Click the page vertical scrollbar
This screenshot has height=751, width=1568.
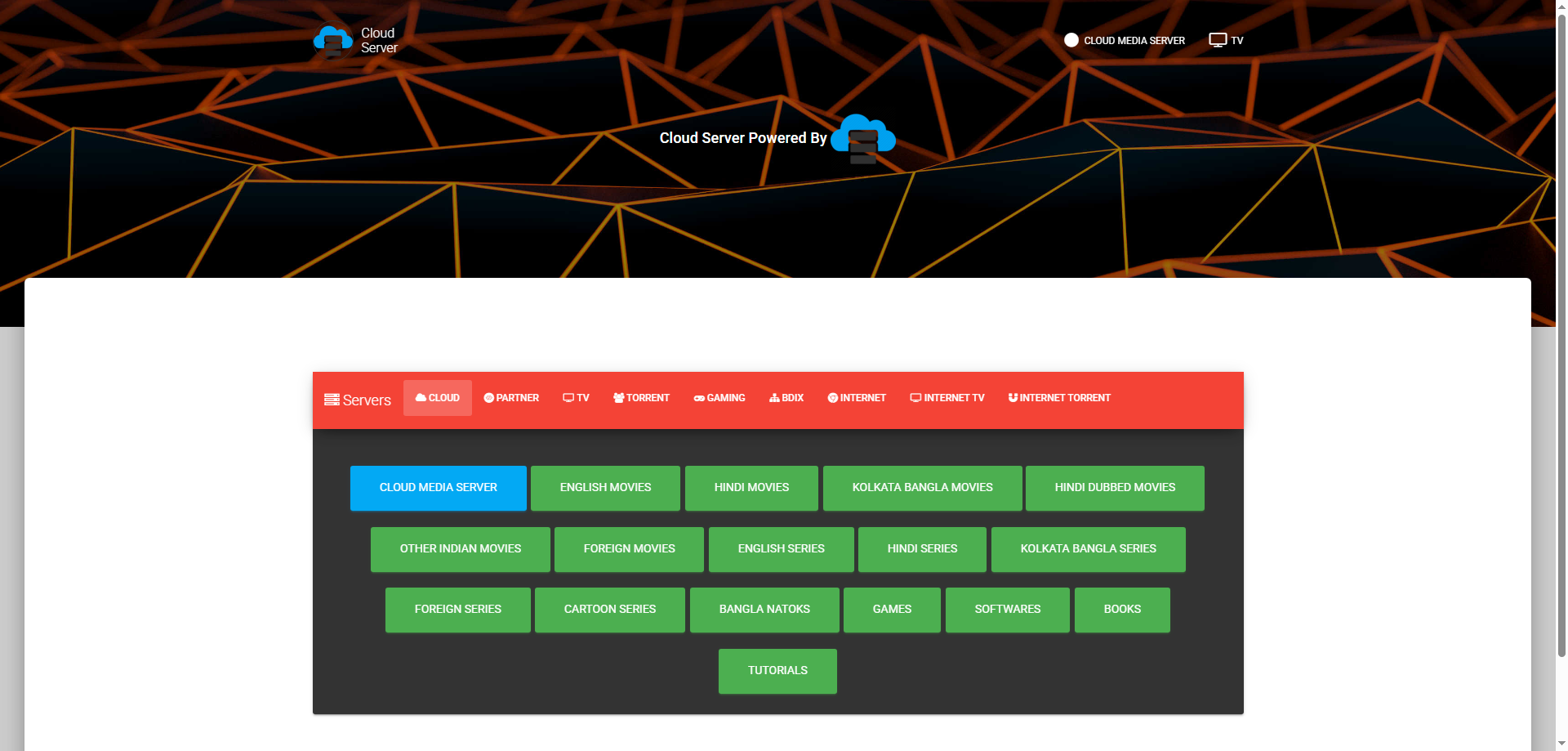point(1561,327)
